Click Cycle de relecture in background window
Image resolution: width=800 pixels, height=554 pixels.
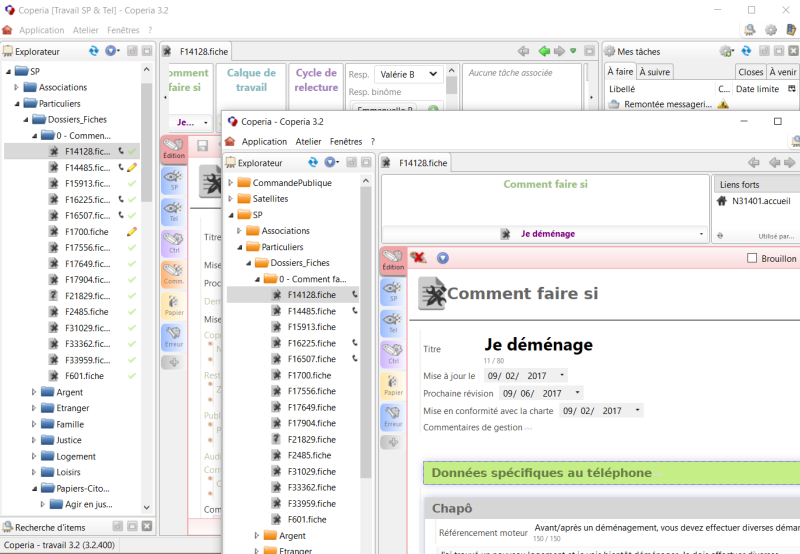tap(316, 80)
